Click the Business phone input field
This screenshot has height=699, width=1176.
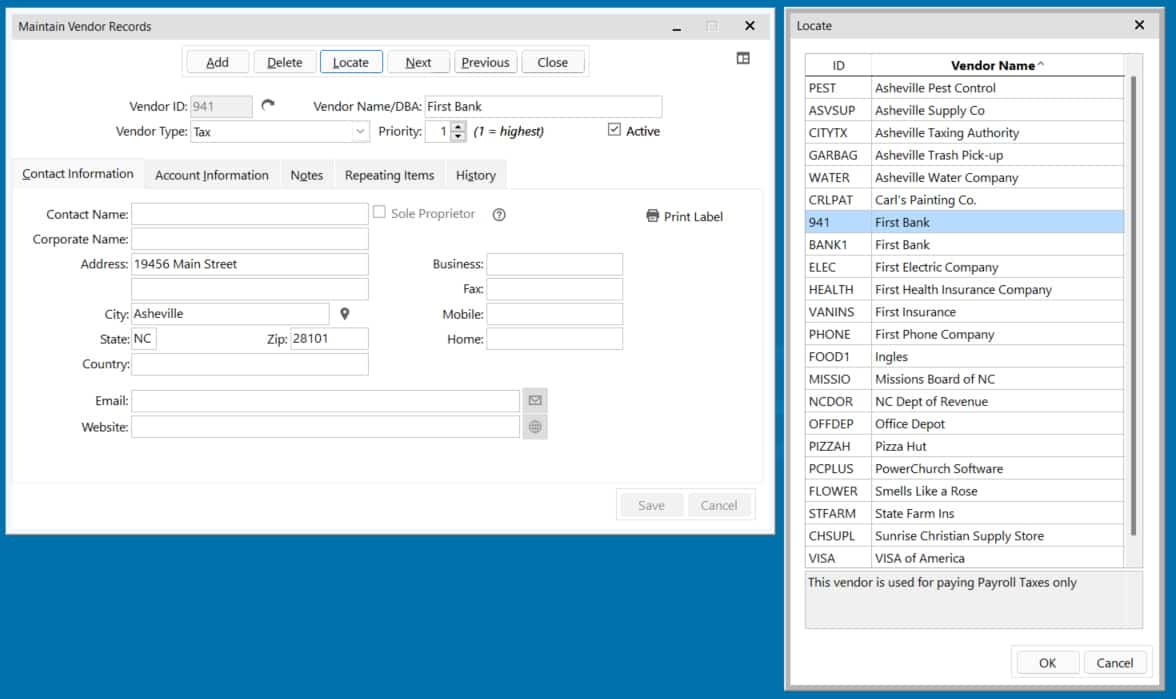pos(554,264)
